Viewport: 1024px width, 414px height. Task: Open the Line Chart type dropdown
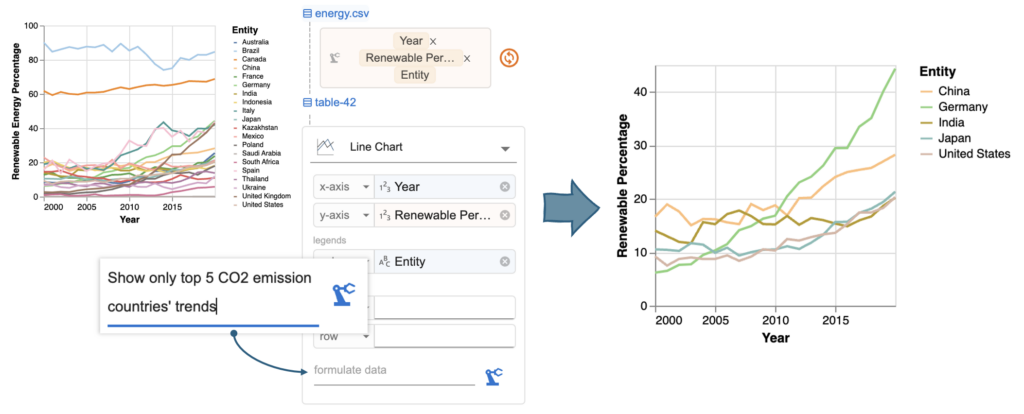click(505, 147)
